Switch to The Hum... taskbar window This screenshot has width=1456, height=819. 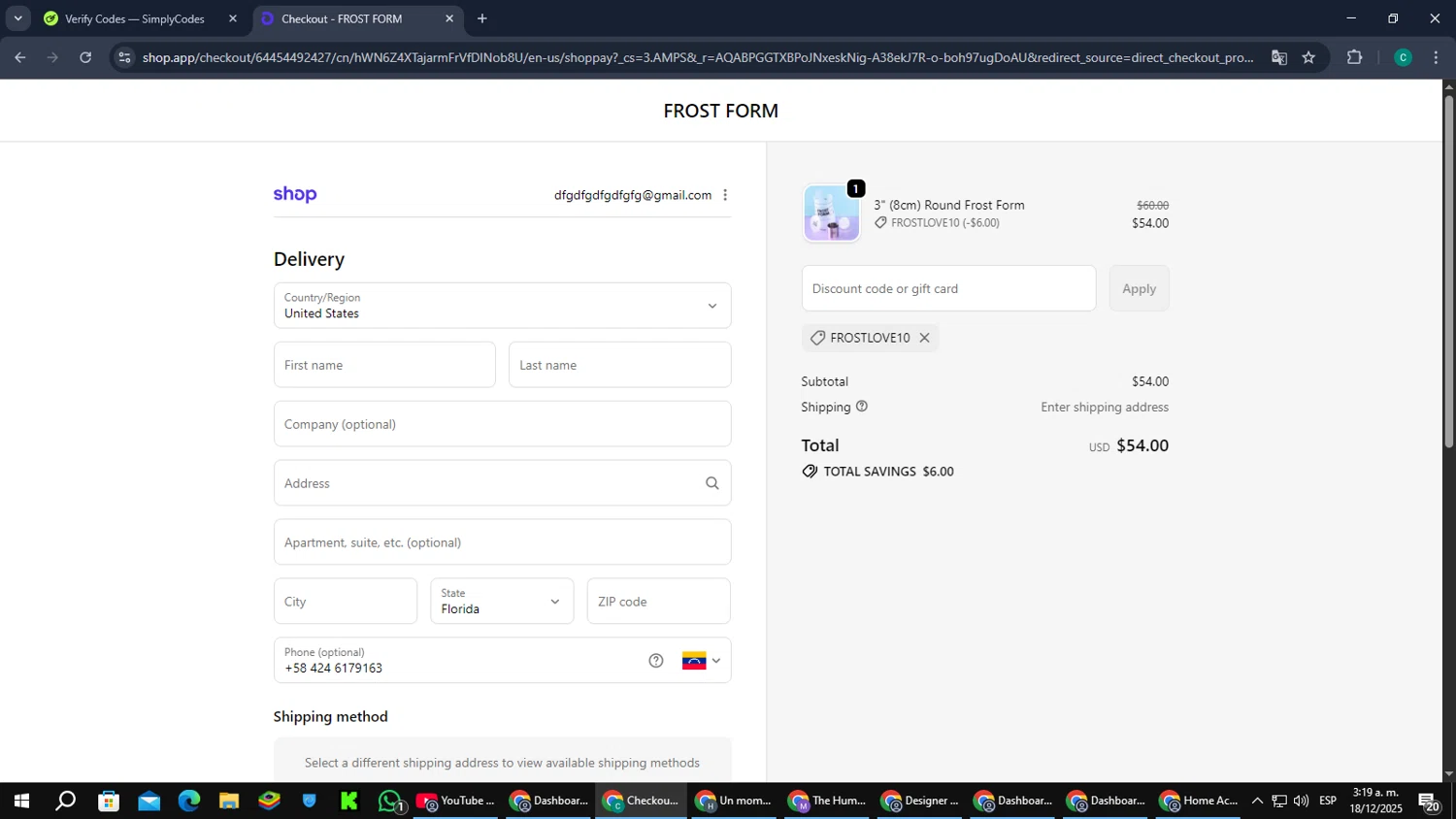(x=828, y=801)
